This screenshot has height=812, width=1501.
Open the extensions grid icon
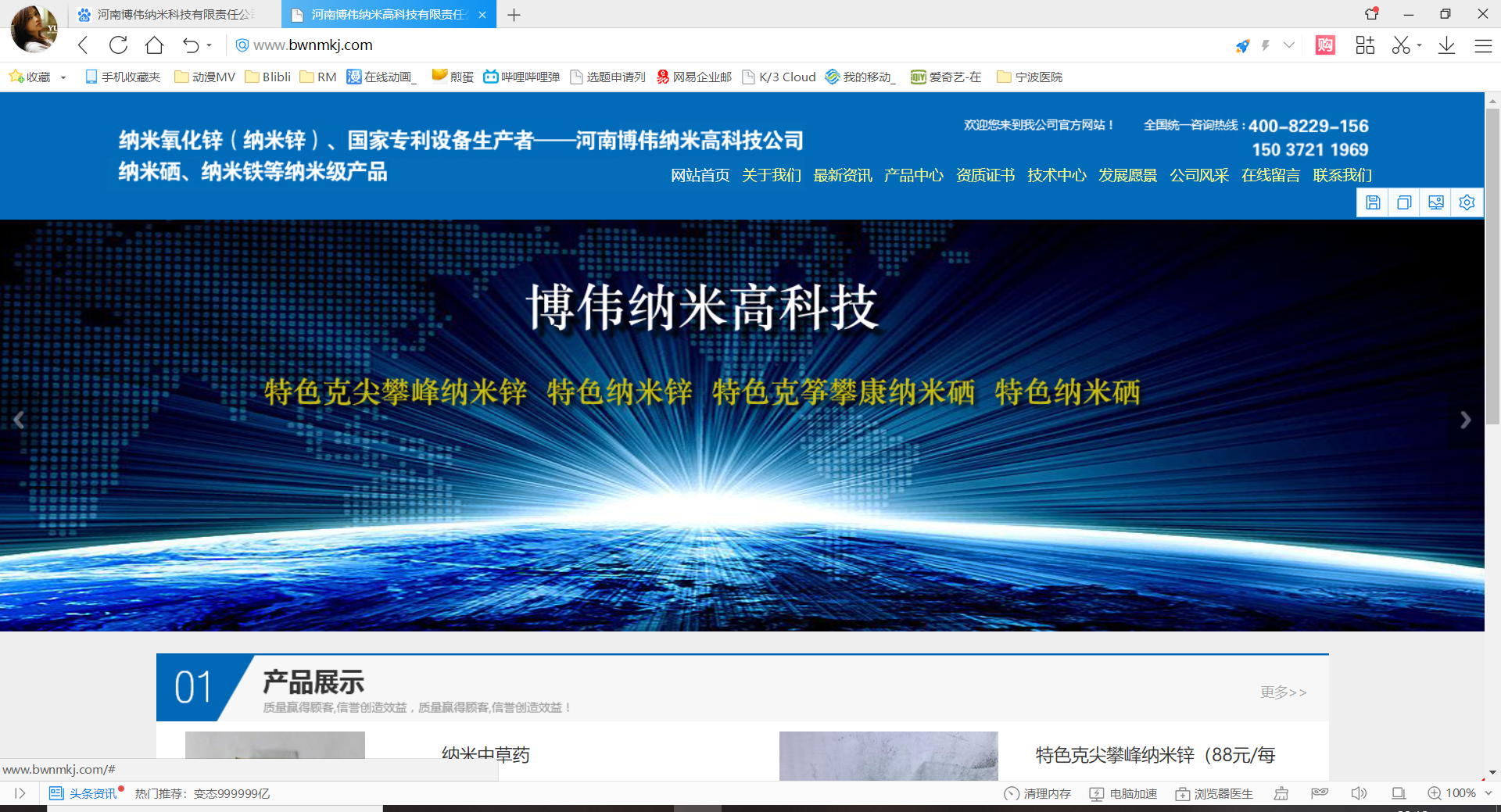(x=1365, y=45)
